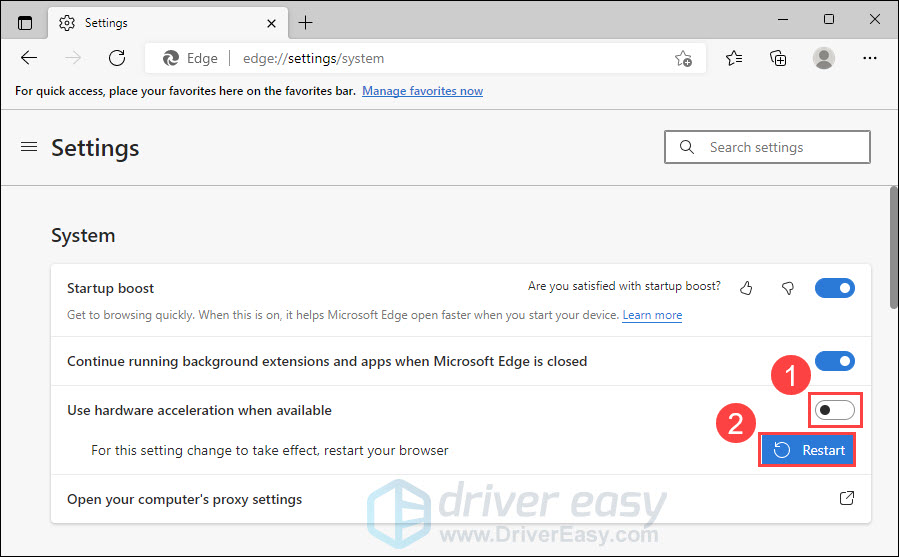Refresh the page with reload icon
Image resolution: width=899 pixels, height=557 pixels.
pos(117,58)
